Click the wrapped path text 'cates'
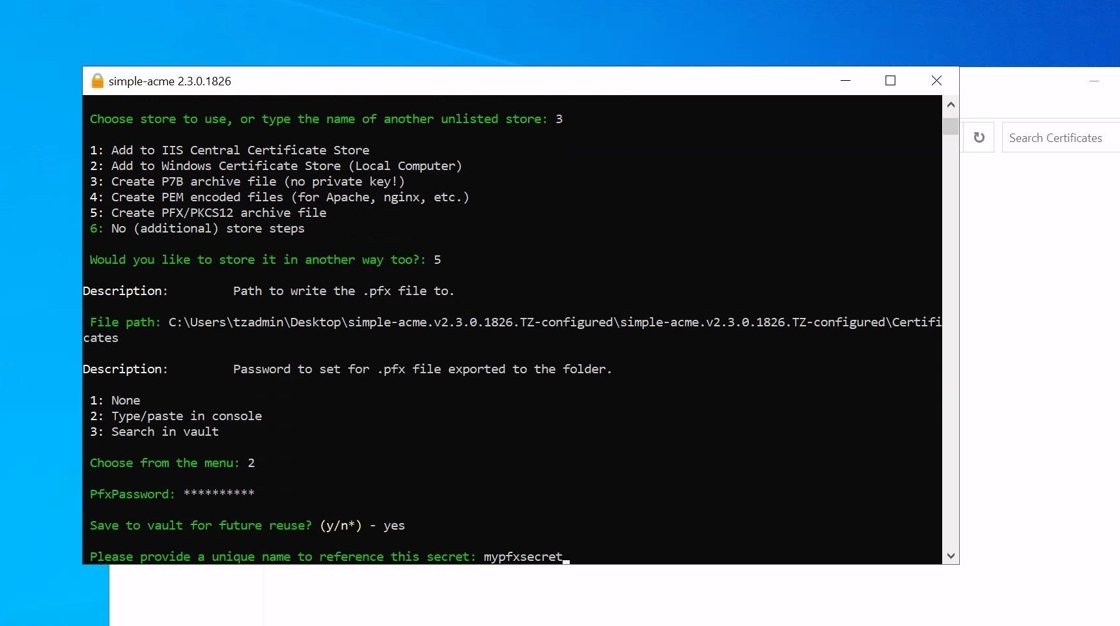This screenshot has width=1120, height=626. [x=101, y=338]
